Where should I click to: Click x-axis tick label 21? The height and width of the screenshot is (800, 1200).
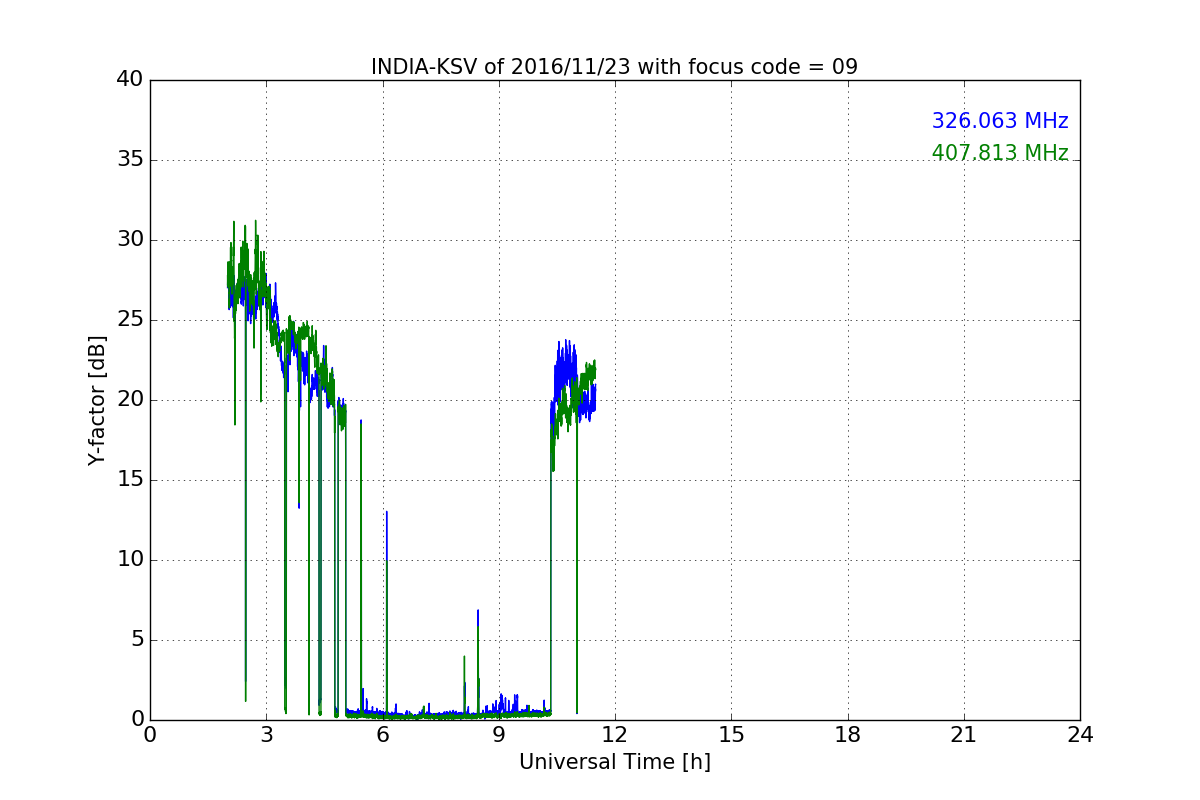[x=964, y=735]
